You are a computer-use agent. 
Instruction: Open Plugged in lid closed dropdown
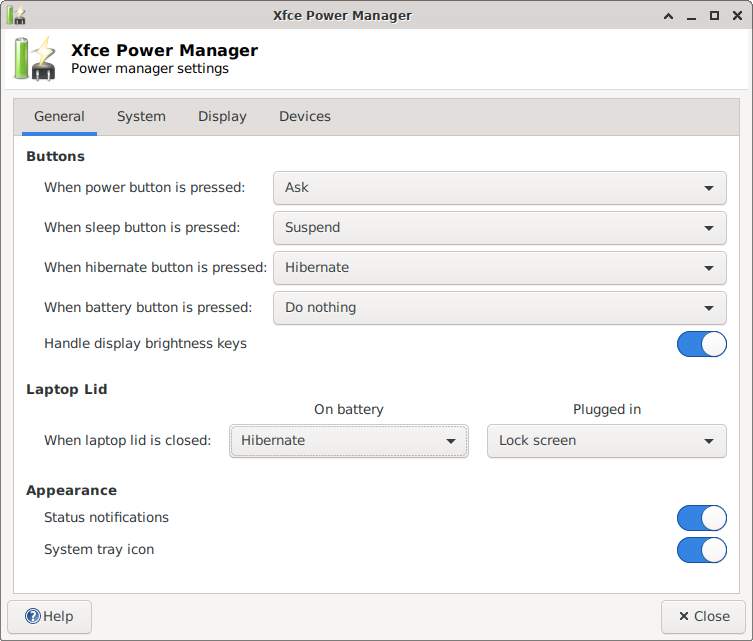pos(607,441)
